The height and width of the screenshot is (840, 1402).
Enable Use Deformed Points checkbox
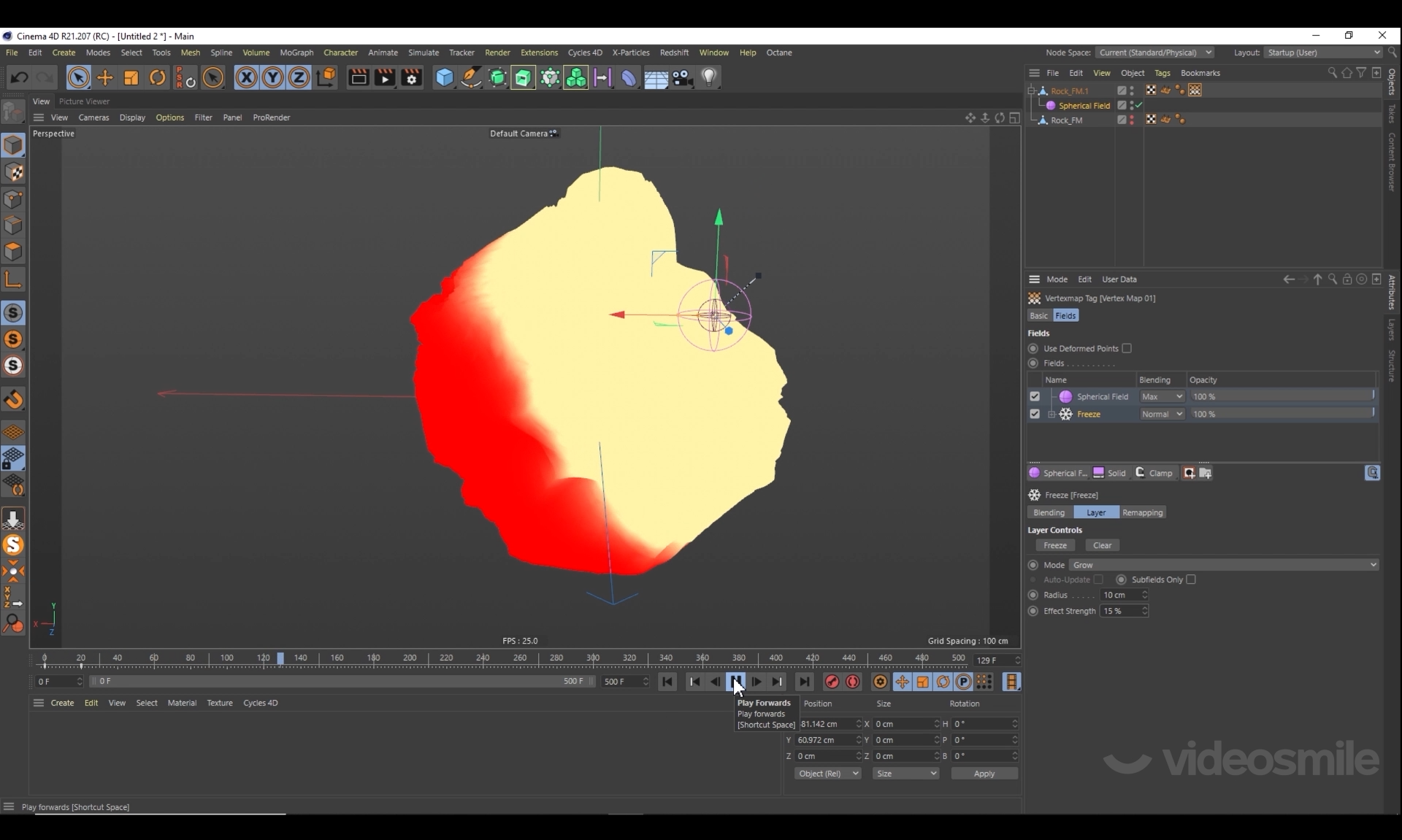1127,348
